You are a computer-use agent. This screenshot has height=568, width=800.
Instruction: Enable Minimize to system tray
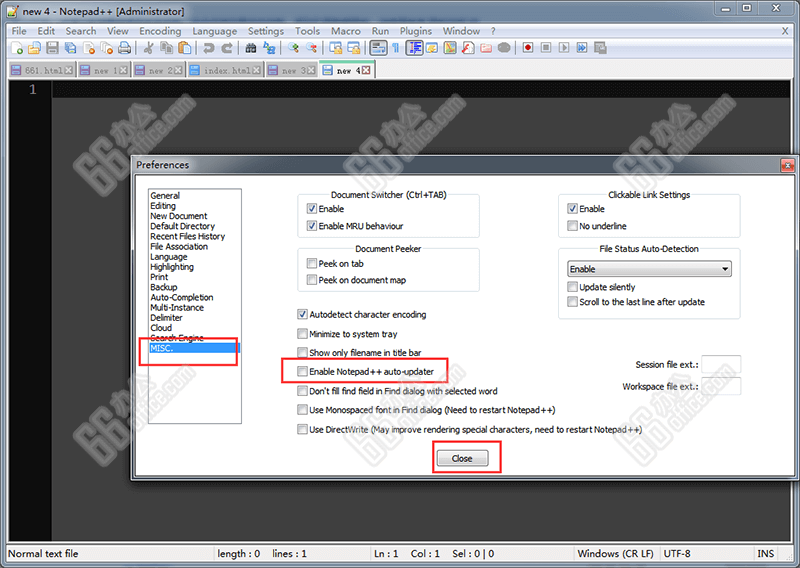pos(302,334)
